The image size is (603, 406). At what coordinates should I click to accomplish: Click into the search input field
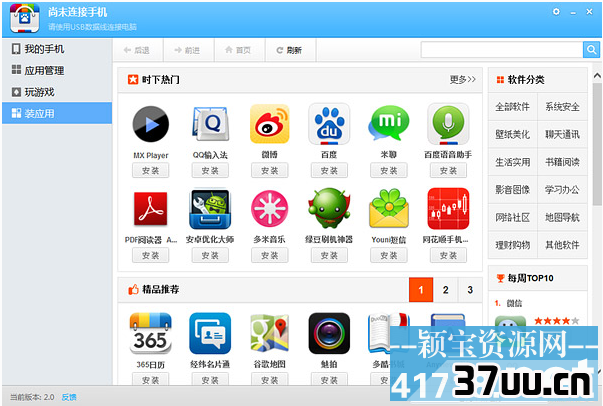502,50
